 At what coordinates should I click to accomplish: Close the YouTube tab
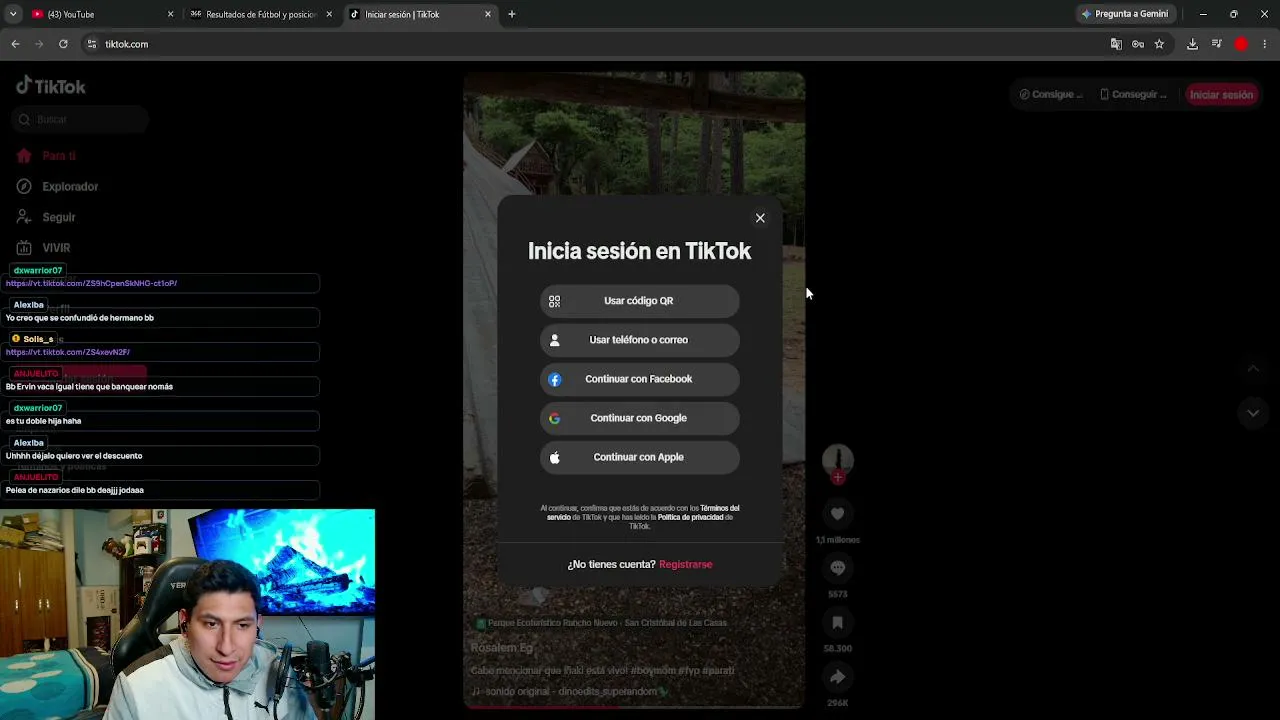tap(170, 14)
